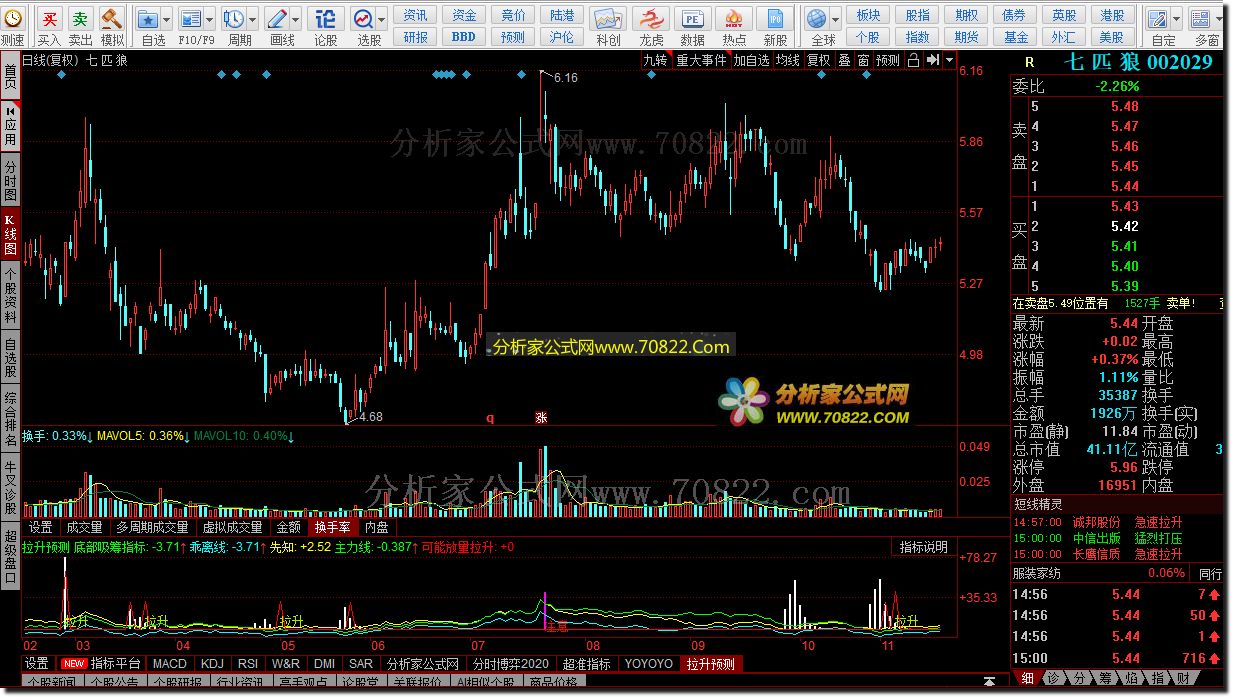Image resolution: width=1233 pixels, height=697 pixels.
Task: Expand the 多窗 dropdown arrow
Action: pos(1220,19)
